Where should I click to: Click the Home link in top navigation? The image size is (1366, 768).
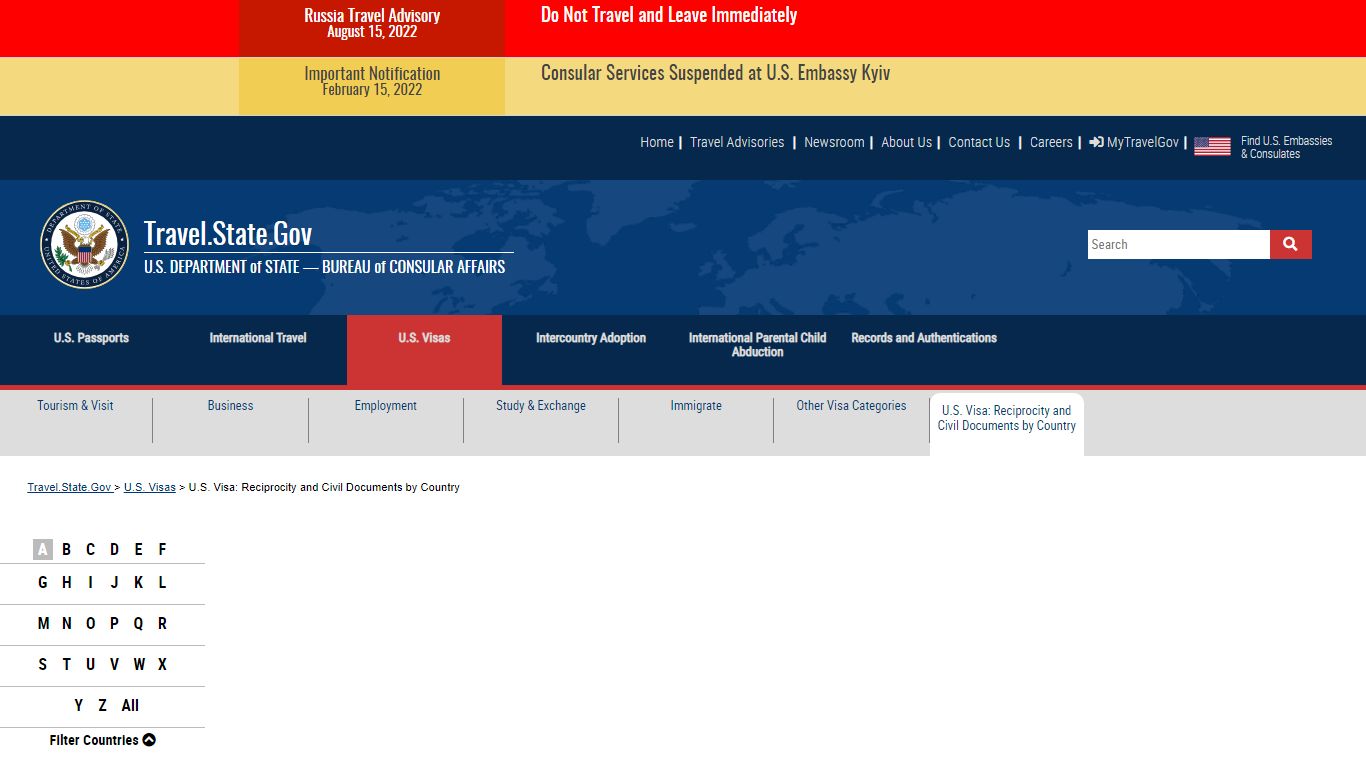coord(657,142)
